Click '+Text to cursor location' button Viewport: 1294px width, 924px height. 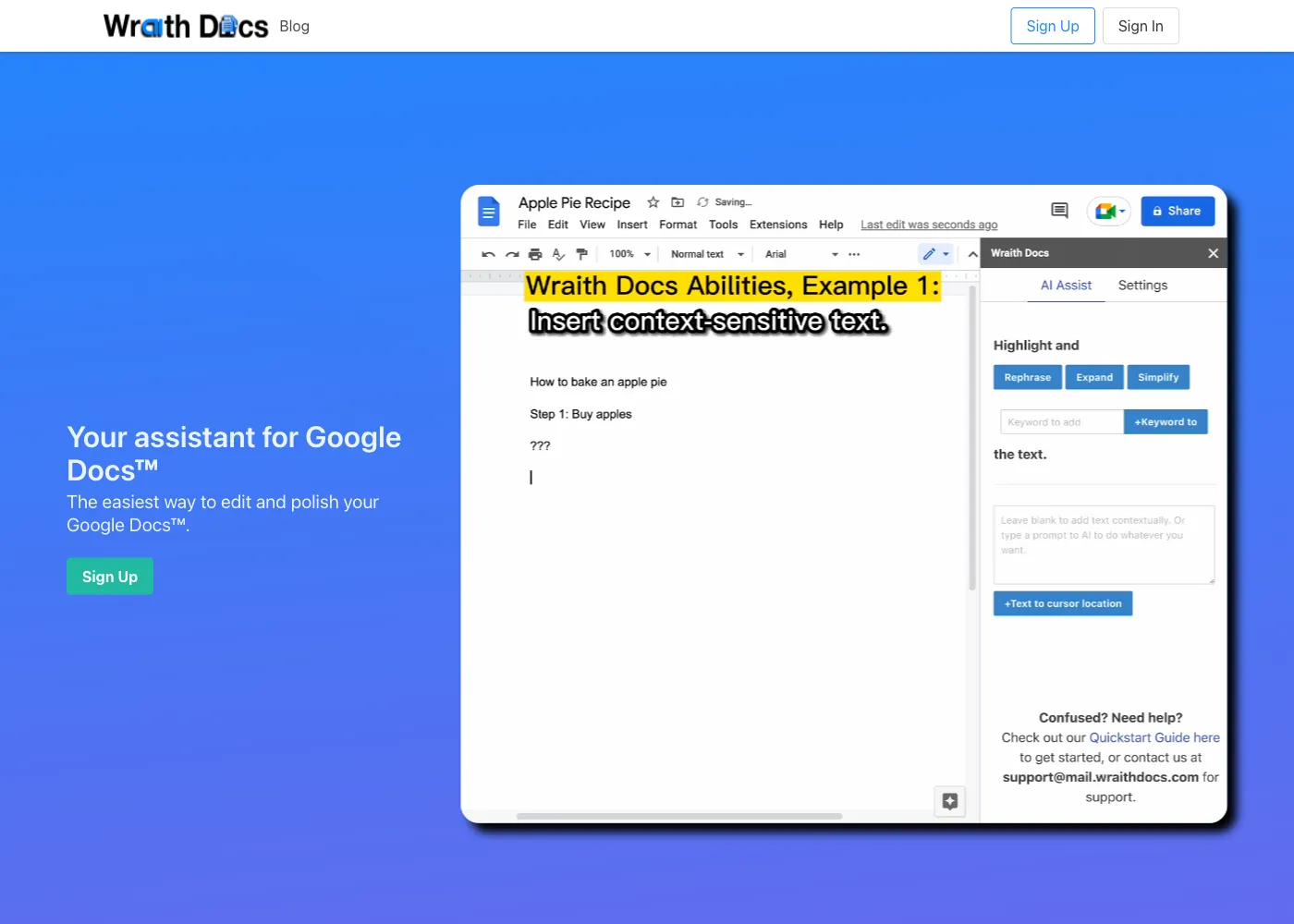1063,603
